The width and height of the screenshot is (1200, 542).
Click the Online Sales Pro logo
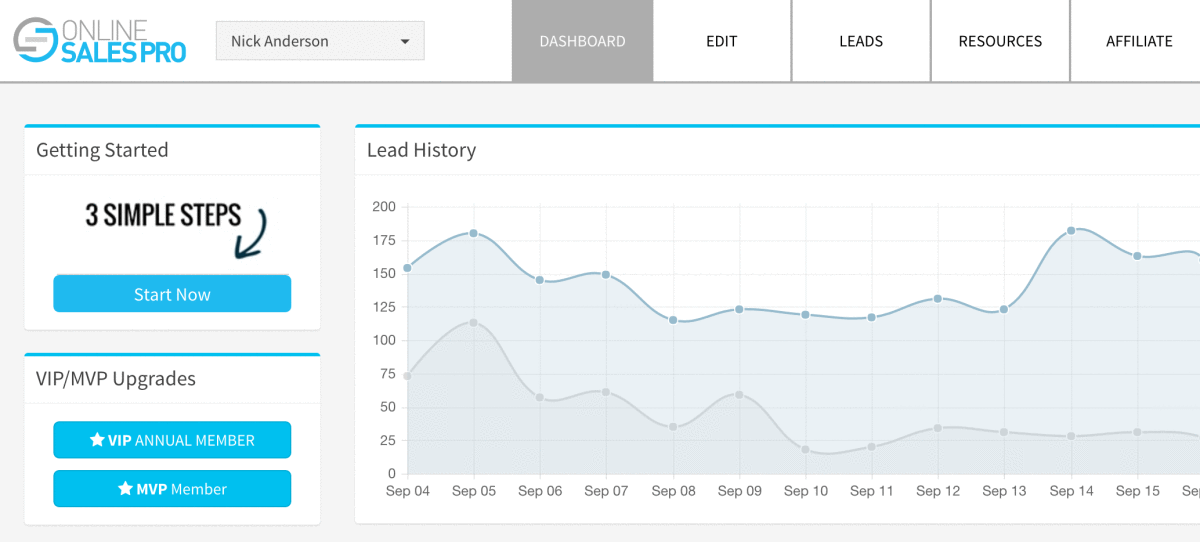pos(100,41)
